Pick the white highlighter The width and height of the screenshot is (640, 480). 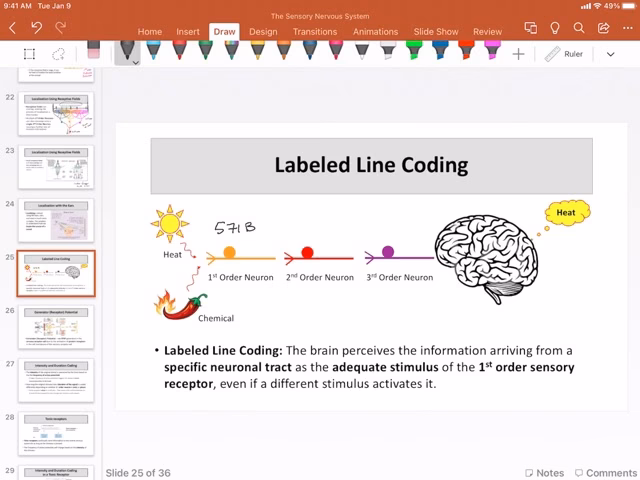pyautogui.click(x=388, y=50)
